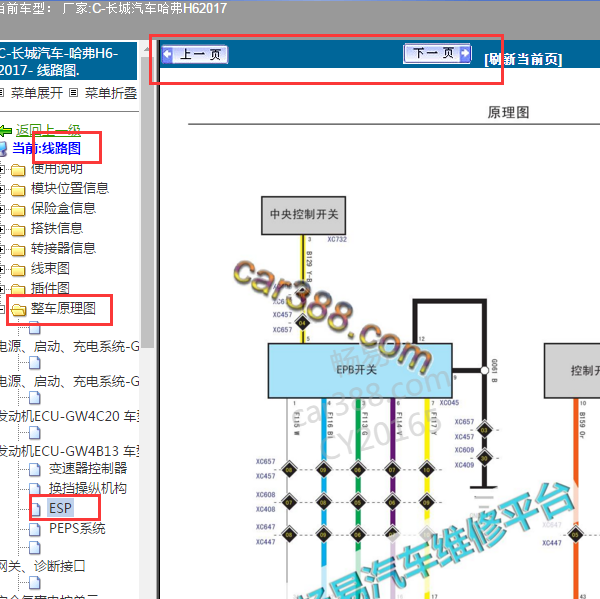Viewport: 600px width, 599px height.
Task: Open the 保险盒信息 folder icon
Action: click(18, 209)
